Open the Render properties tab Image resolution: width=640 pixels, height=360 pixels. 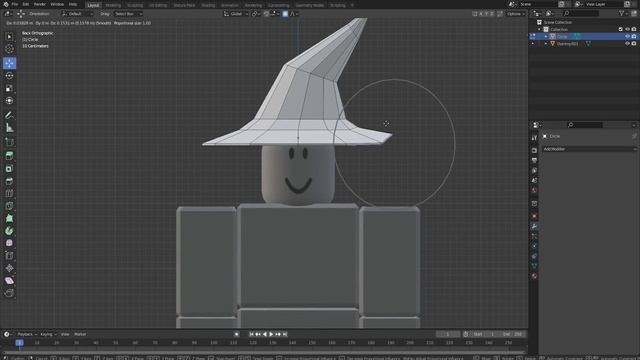click(534, 151)
